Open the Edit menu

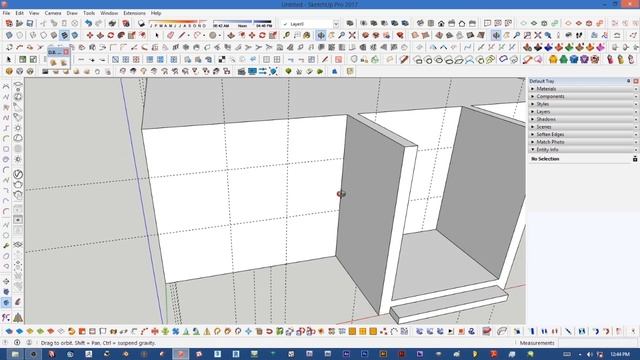coord(19,13)
